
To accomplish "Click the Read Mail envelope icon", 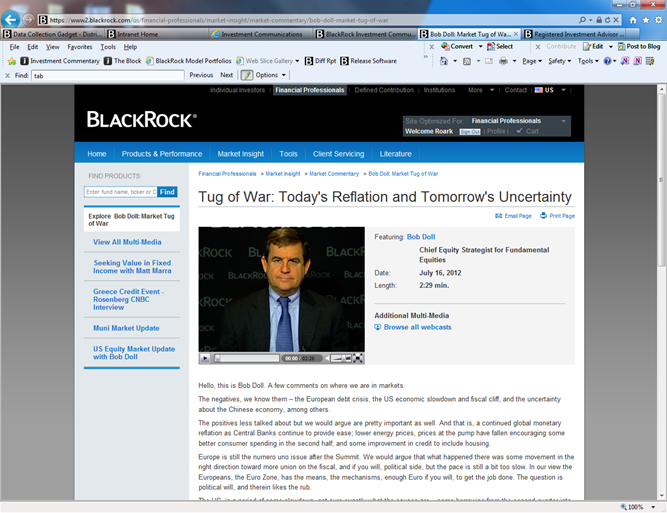I will tap(489, 61).
